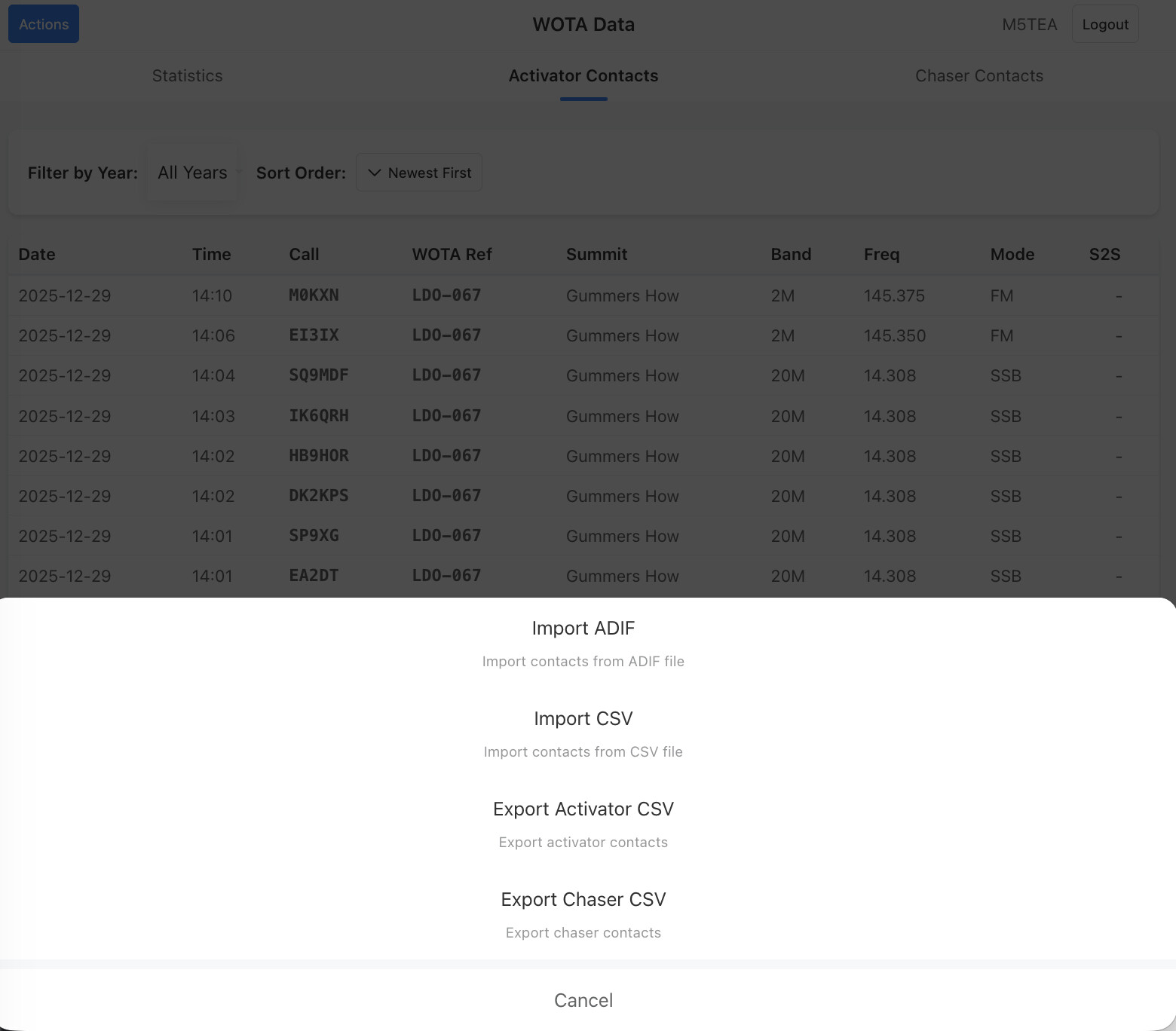Click the chevron icon in Sort Order

coord(374,173)
